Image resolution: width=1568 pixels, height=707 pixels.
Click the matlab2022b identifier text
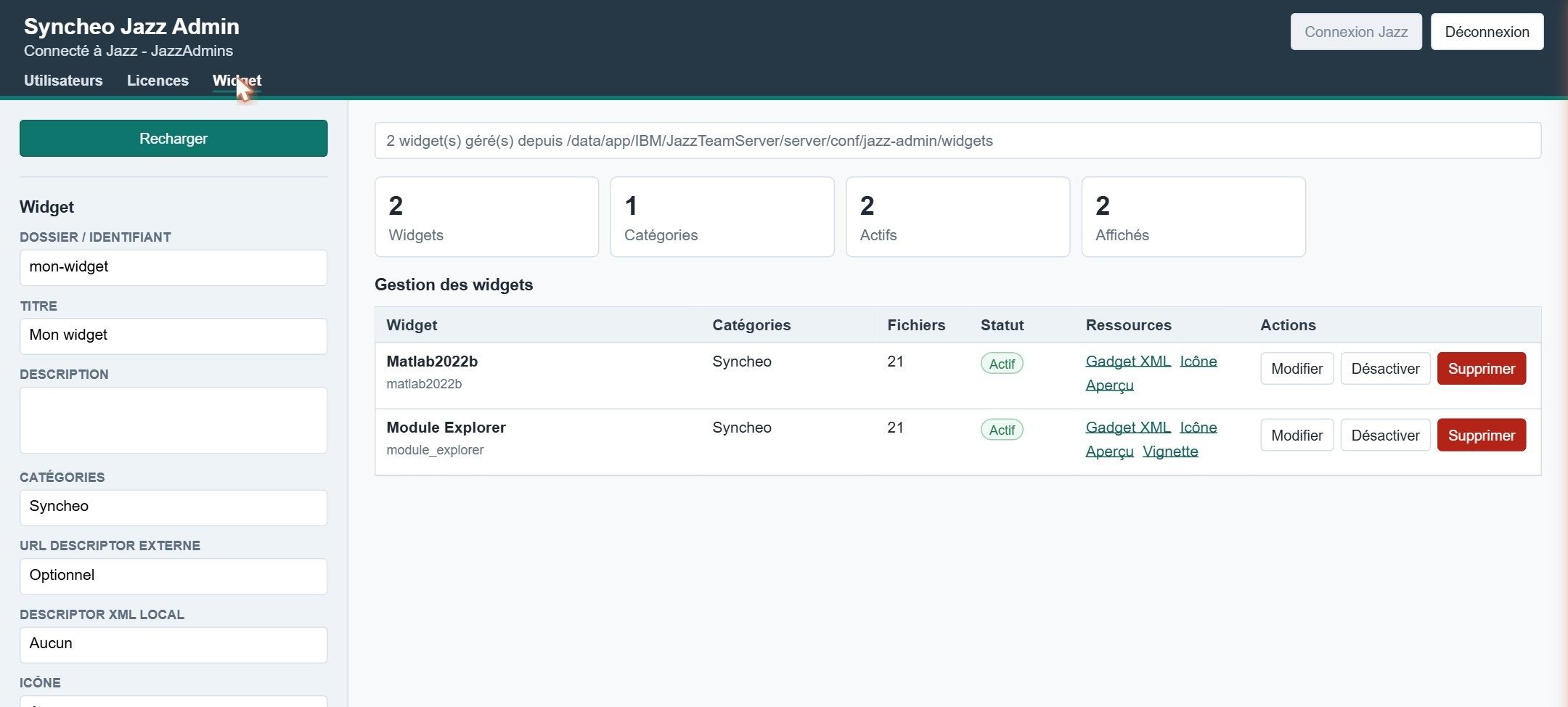click(424, 384)
